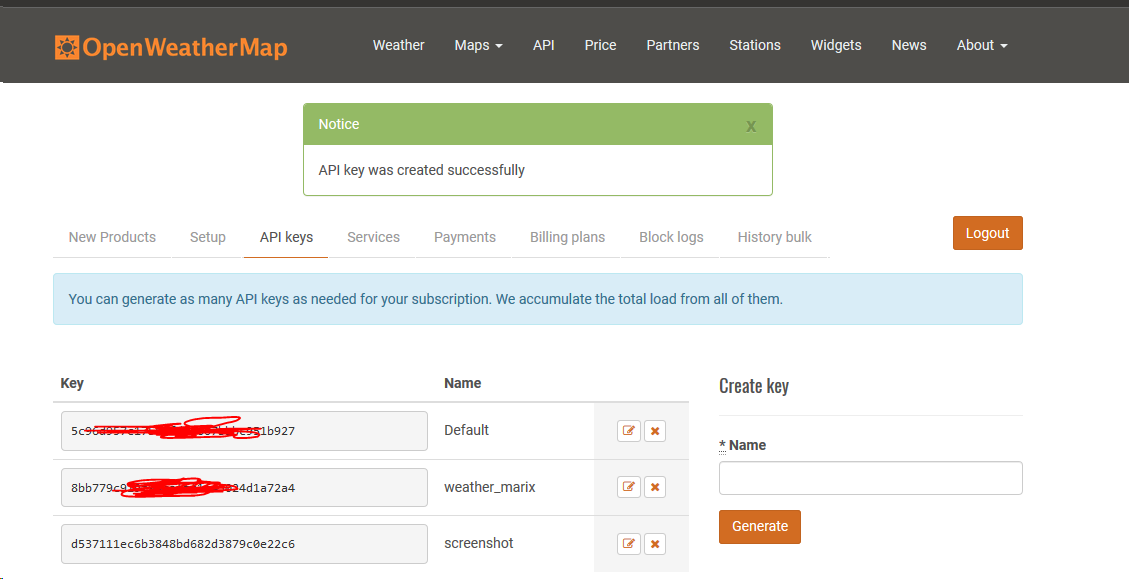Select the key d537111ec6b3848bd682d3879c0e22c6

(x=244, y=544)
